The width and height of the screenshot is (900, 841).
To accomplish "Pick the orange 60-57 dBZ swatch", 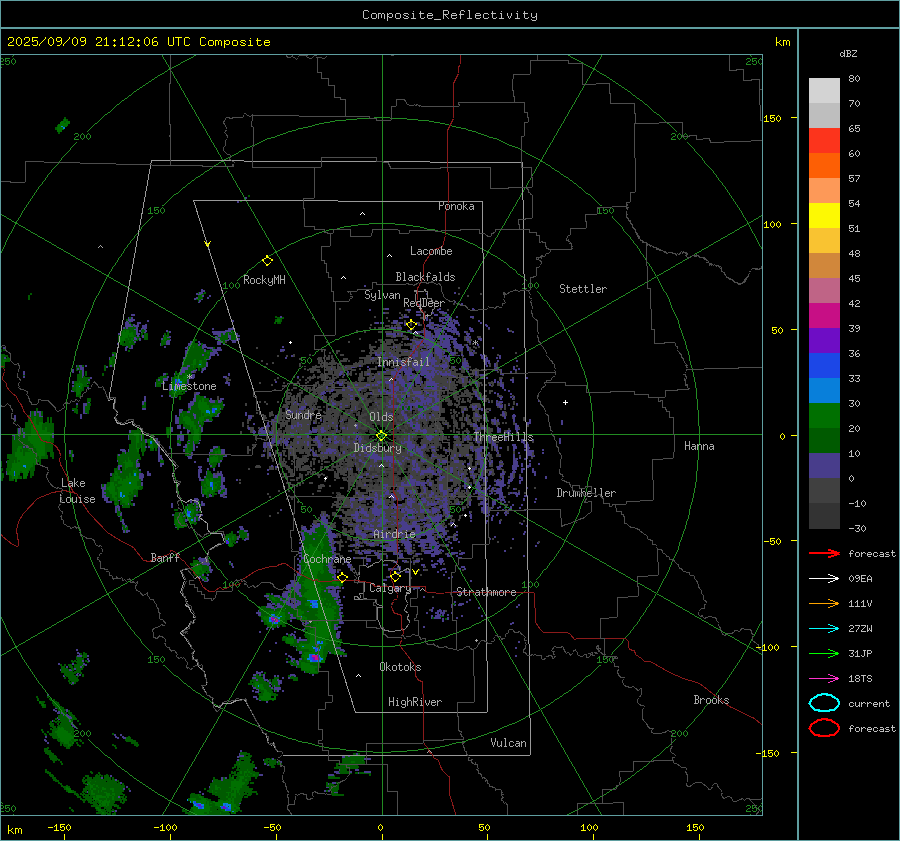I will [824, 166].
